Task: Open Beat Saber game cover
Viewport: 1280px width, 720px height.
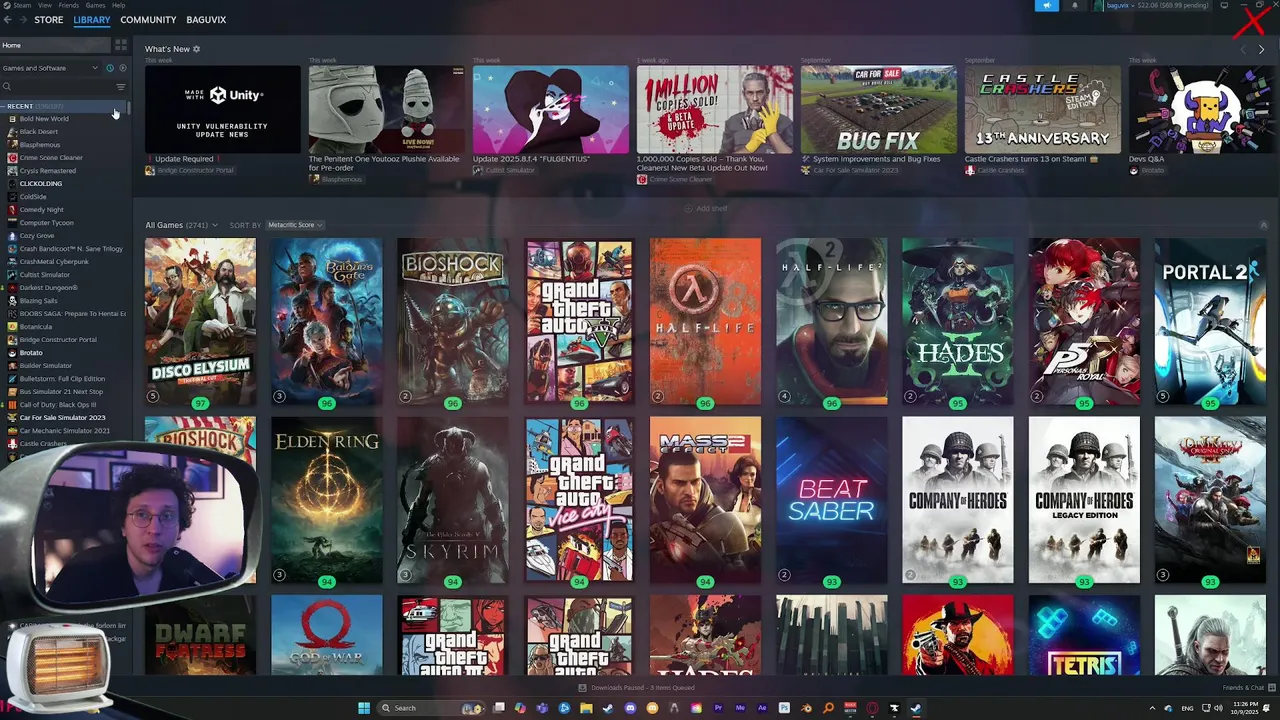Action: pyautogui.click(x=831, y=500)
